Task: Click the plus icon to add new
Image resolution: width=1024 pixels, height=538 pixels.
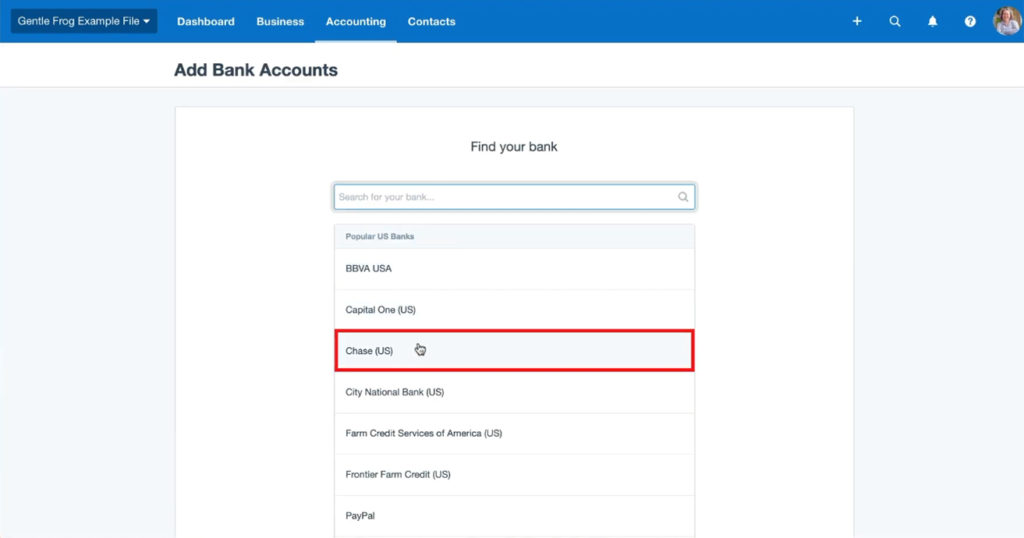Action: coord(857,22)
